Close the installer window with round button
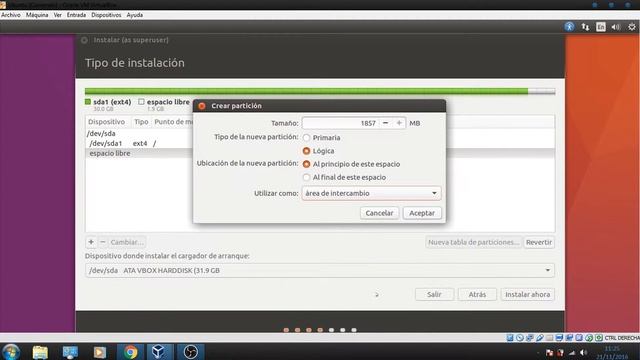 [x=84, y=40]
